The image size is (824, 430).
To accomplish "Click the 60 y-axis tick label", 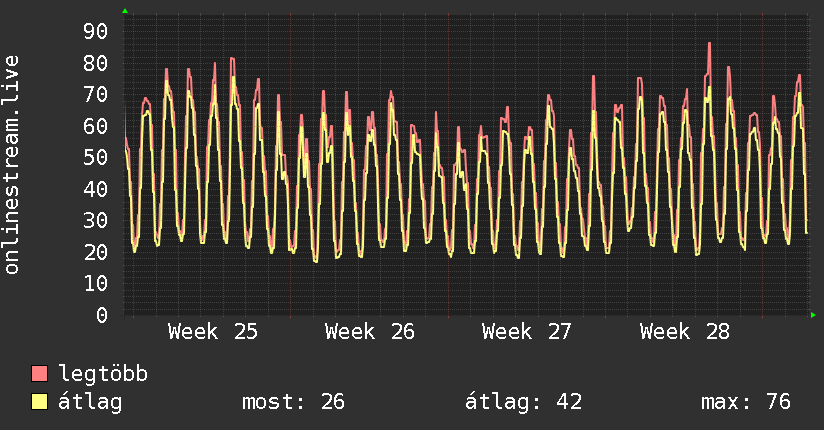I will [x=96, y=126].
